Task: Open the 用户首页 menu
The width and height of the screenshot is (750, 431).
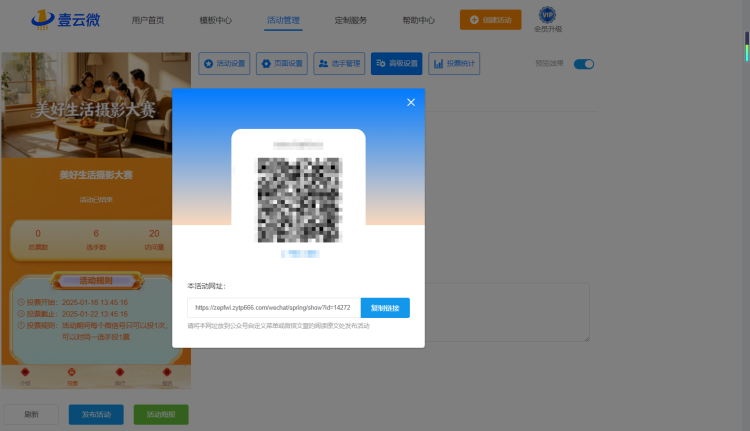Action: 148,20
